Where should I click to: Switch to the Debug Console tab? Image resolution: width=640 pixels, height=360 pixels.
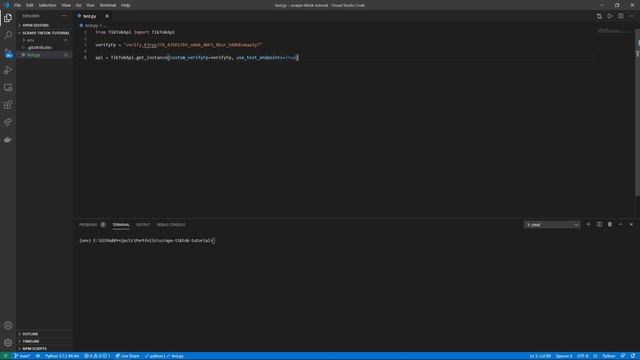[171, 225]
